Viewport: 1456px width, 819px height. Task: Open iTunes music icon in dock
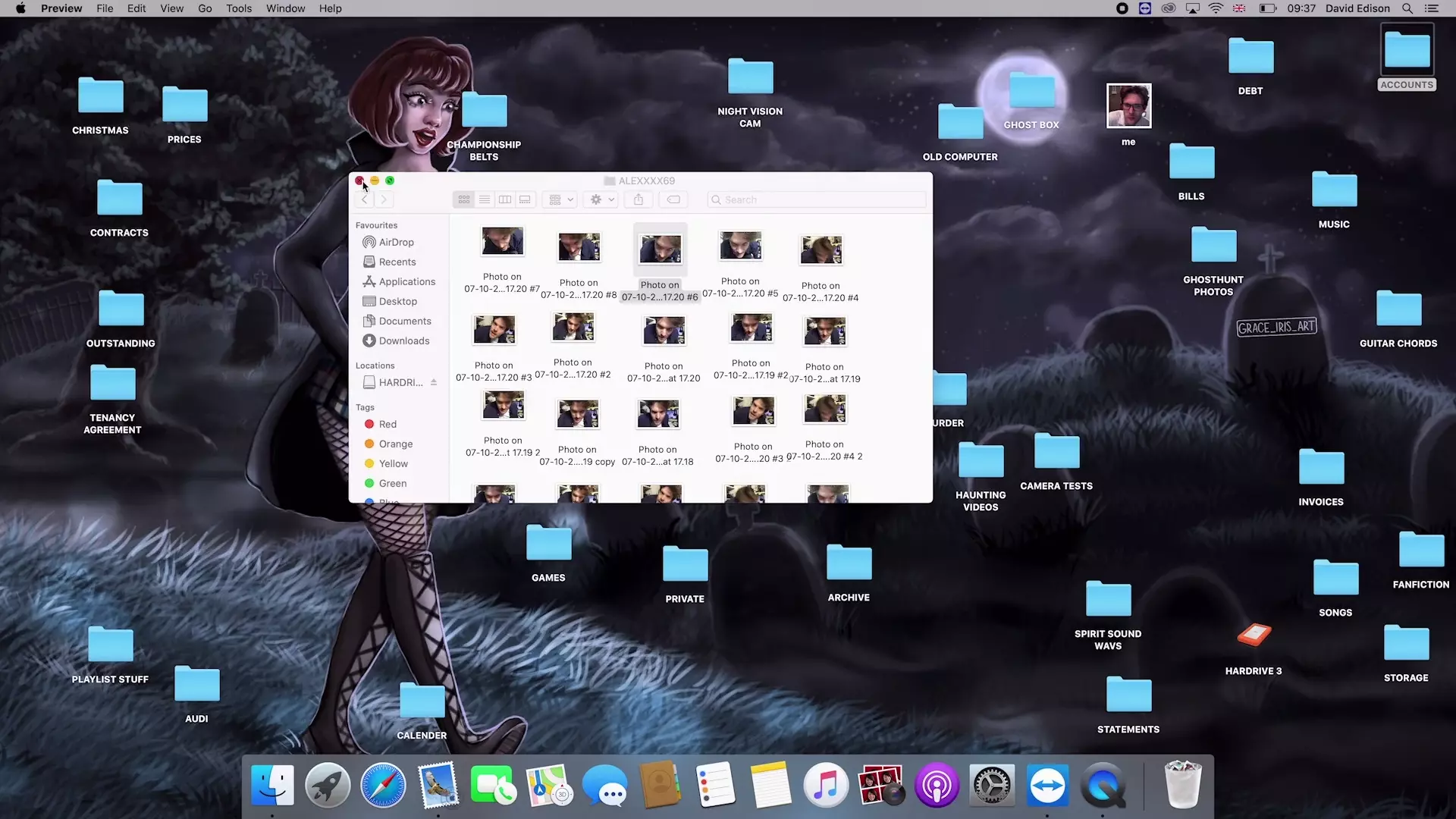pos(826,785)
